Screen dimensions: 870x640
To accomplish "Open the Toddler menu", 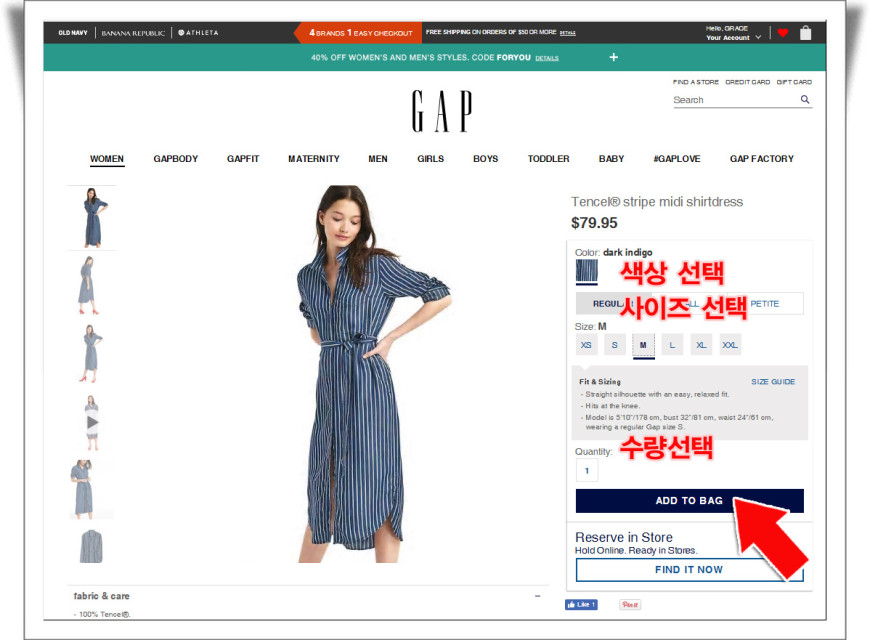I will point(549,159).
